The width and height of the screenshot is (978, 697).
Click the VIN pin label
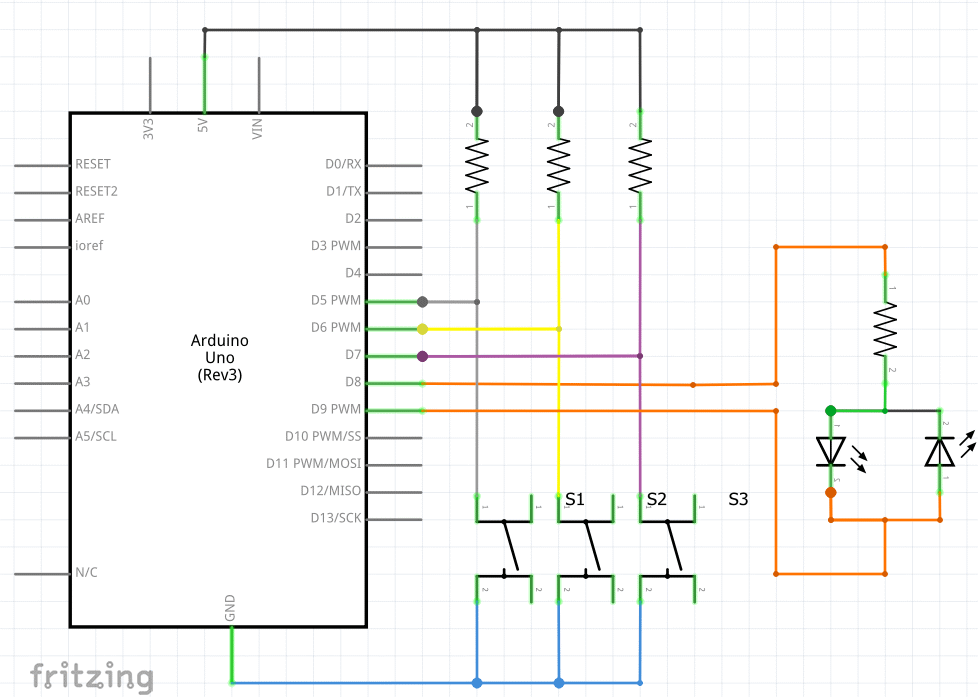point(257,129)
